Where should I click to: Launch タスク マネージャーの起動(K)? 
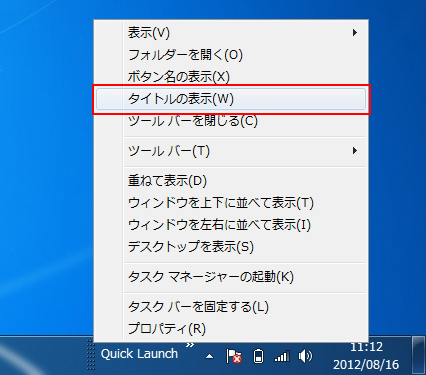click(x=231, y=277)
